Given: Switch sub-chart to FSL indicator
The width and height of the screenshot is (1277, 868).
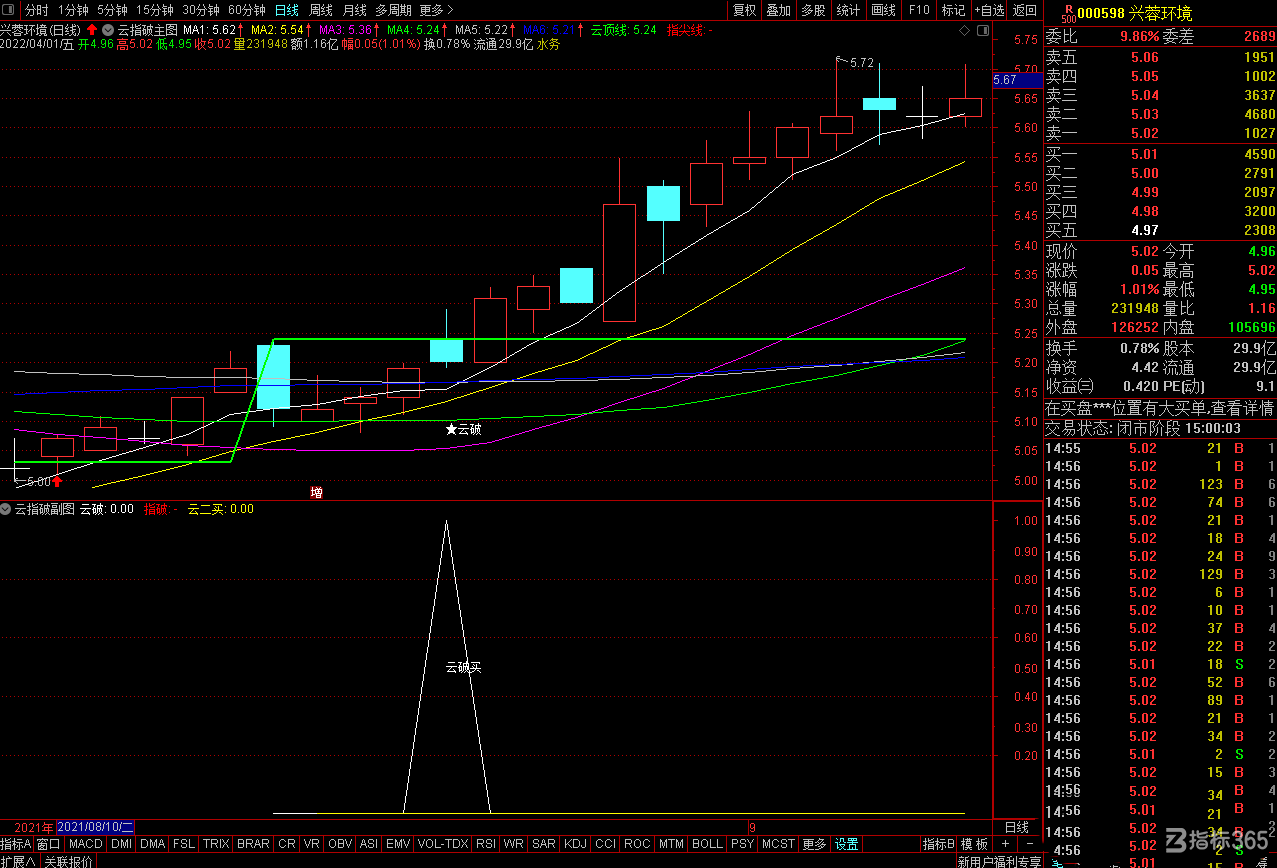Looking at the screenshot, I should pos(184,844).
